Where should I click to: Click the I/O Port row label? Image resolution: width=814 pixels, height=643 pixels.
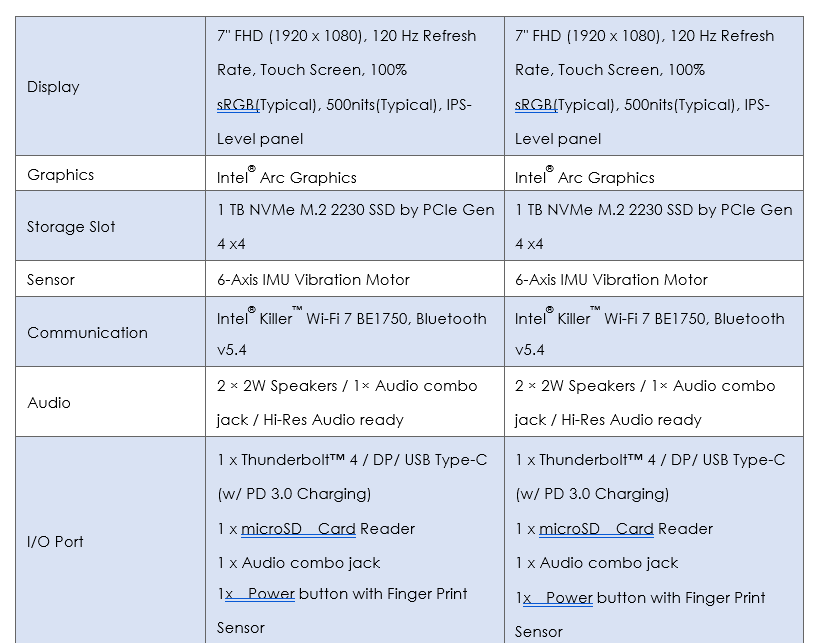click(x=55, y=542)
